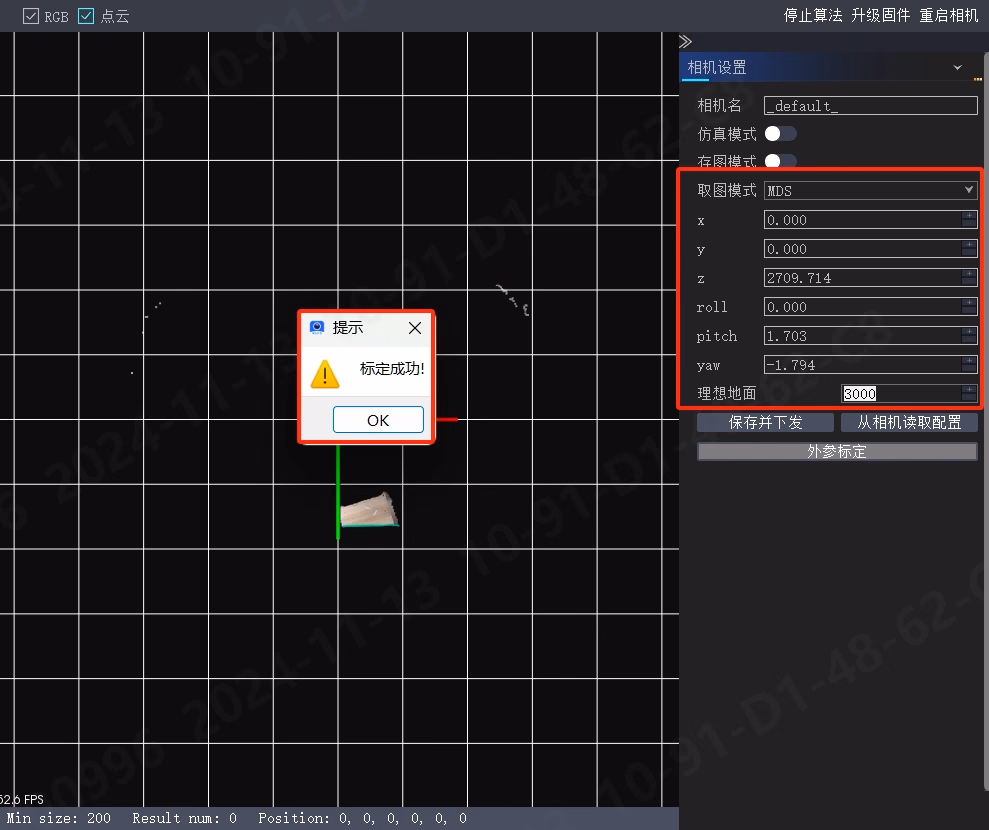
Task: Click the 理想地面 stepper arrows
Action: 969,394
